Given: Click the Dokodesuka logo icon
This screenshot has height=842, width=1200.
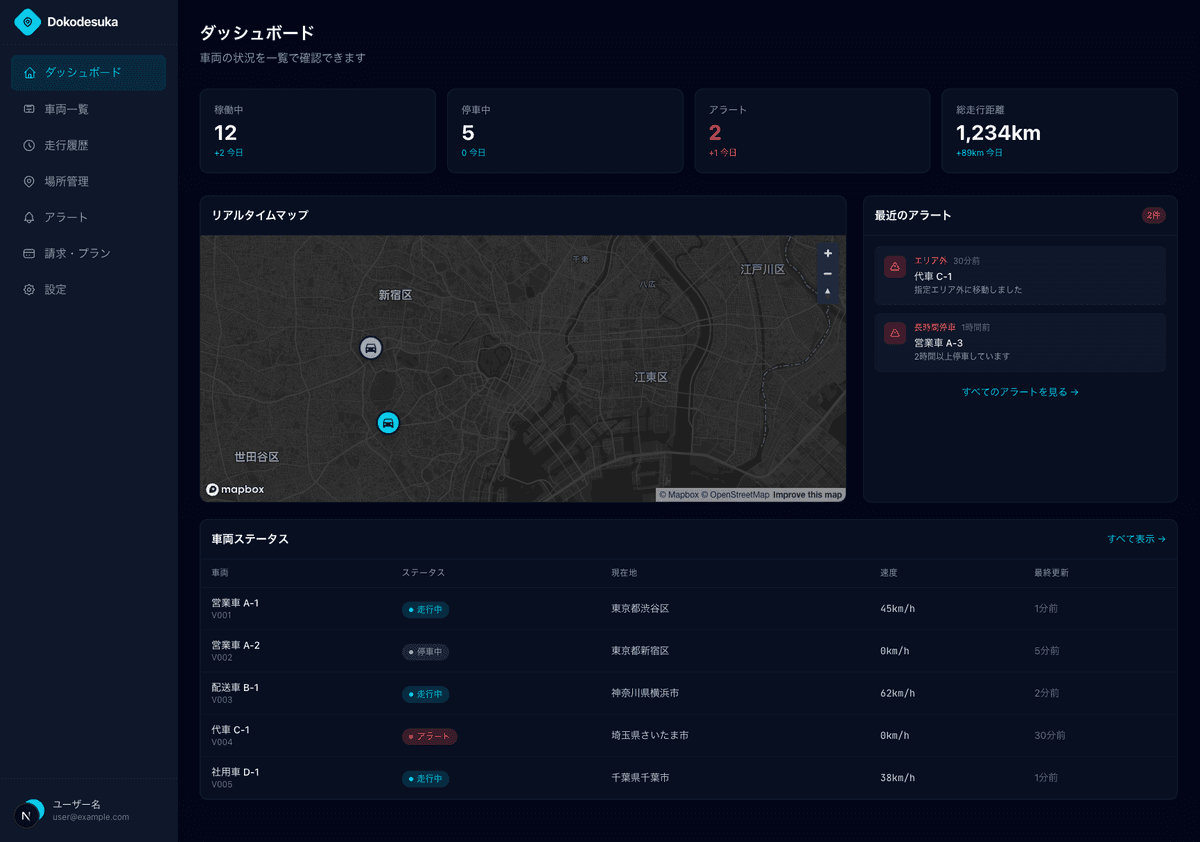Looking at the screenshot, I should coord(28,21).
